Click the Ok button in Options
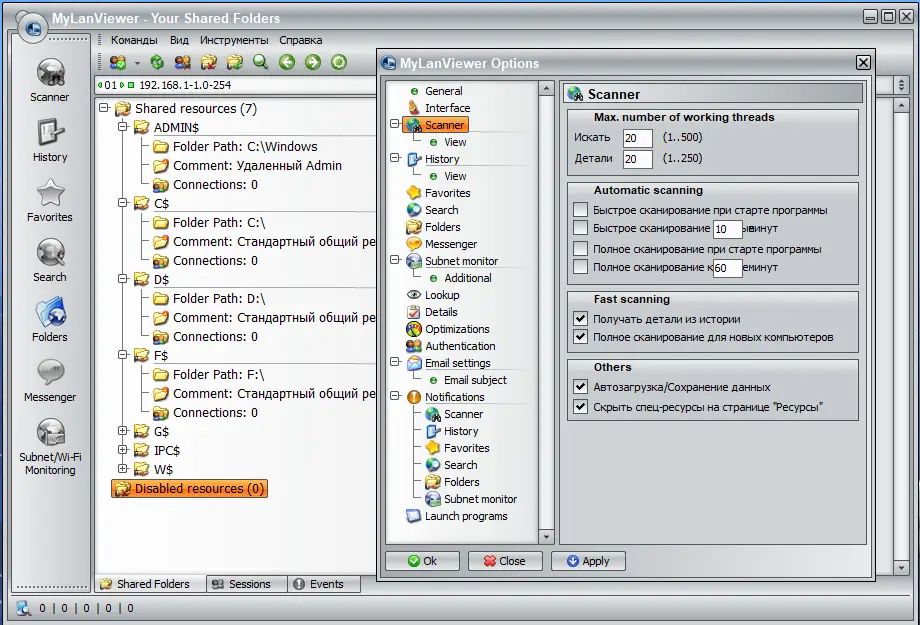920x625 pixels. [422, 561]
